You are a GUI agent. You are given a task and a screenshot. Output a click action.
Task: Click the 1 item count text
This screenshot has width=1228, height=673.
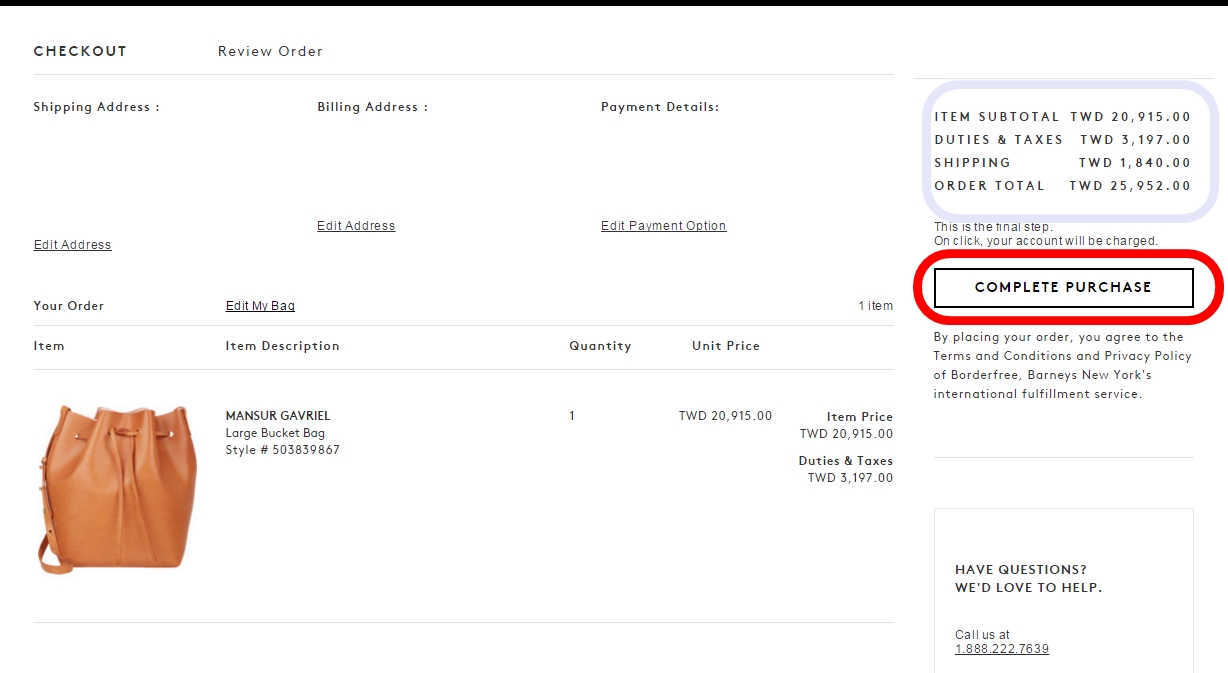876,306
